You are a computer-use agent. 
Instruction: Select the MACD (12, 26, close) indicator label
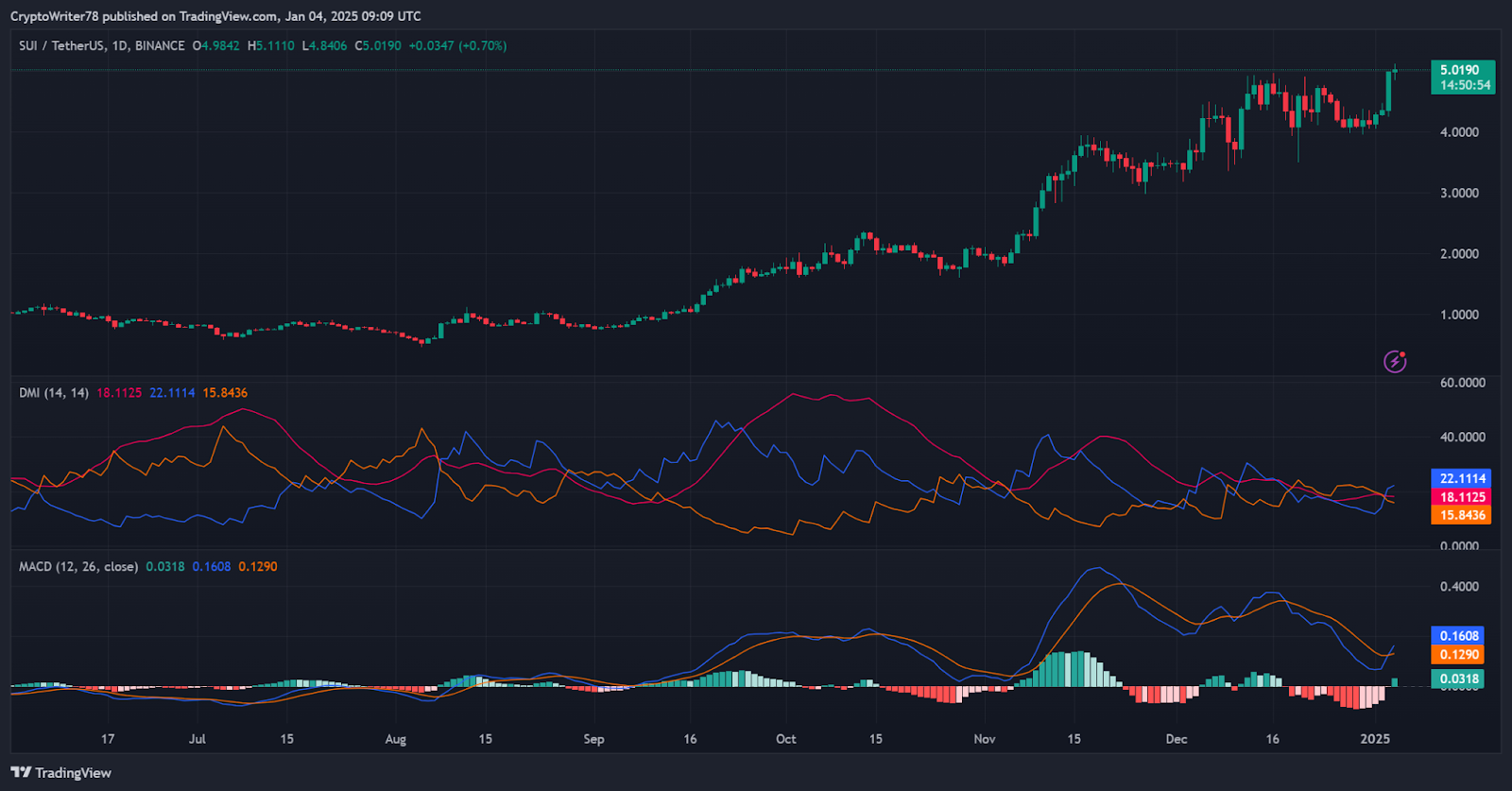coord(78,567)
